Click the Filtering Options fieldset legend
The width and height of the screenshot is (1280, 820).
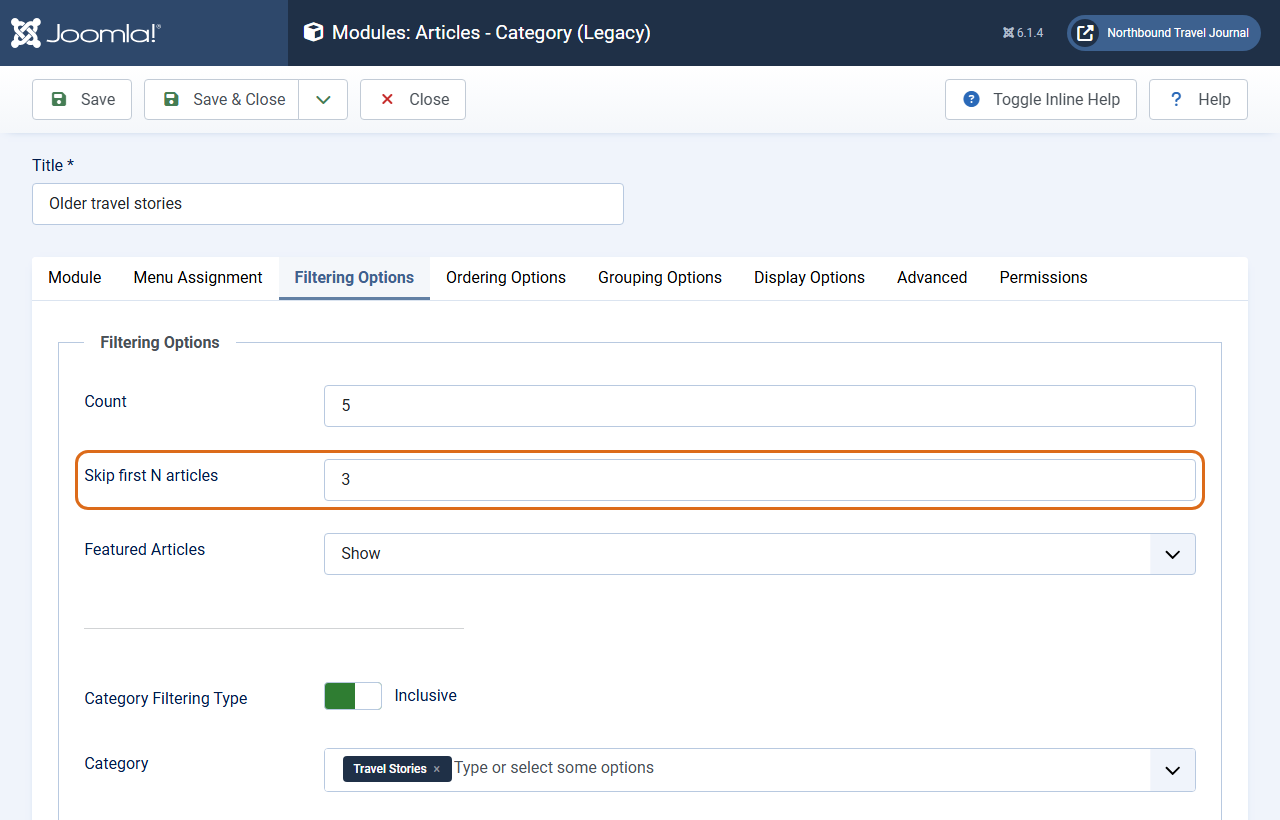(x=160, y=343)
